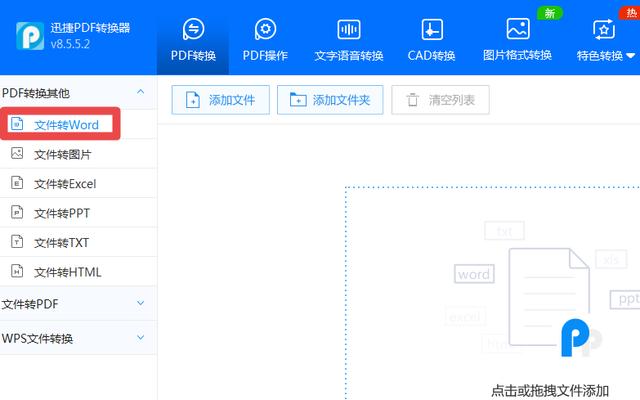This screenshot has width=640, height=400.
Task: Click the 文件转图片 image icon
Action: (17, 153)
